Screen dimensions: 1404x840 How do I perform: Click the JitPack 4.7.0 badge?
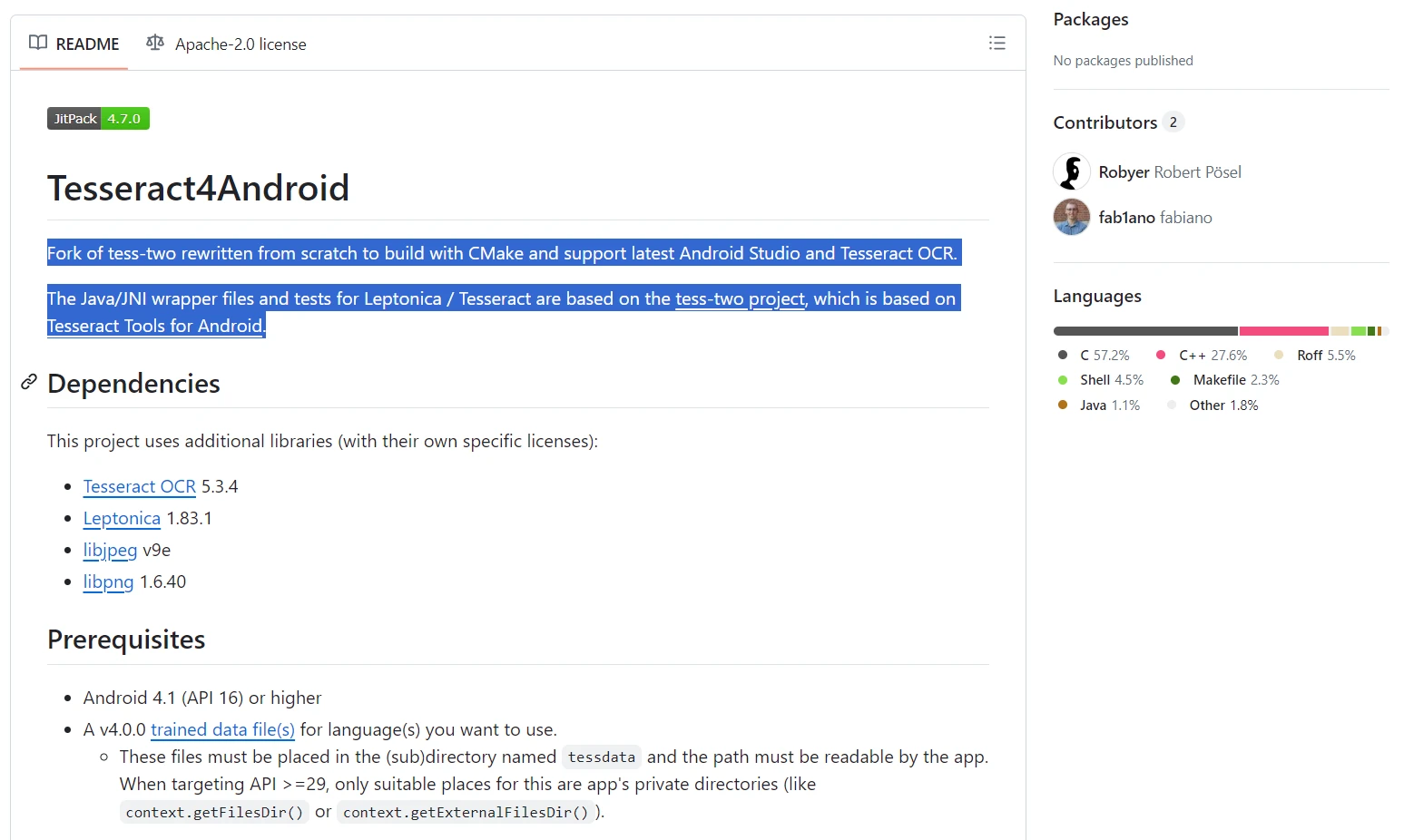point(98,119)
